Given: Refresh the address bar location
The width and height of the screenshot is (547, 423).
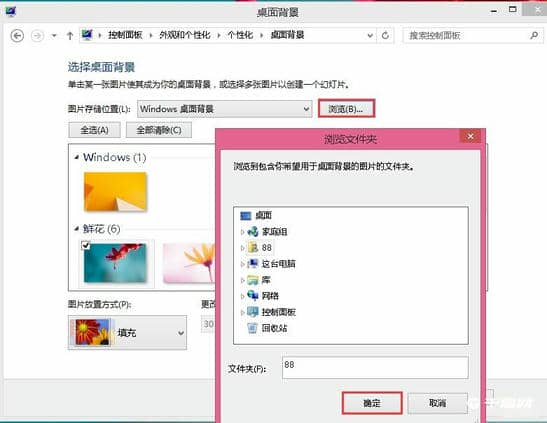Looking at the screenshot, I should click(x=385, y=35).
